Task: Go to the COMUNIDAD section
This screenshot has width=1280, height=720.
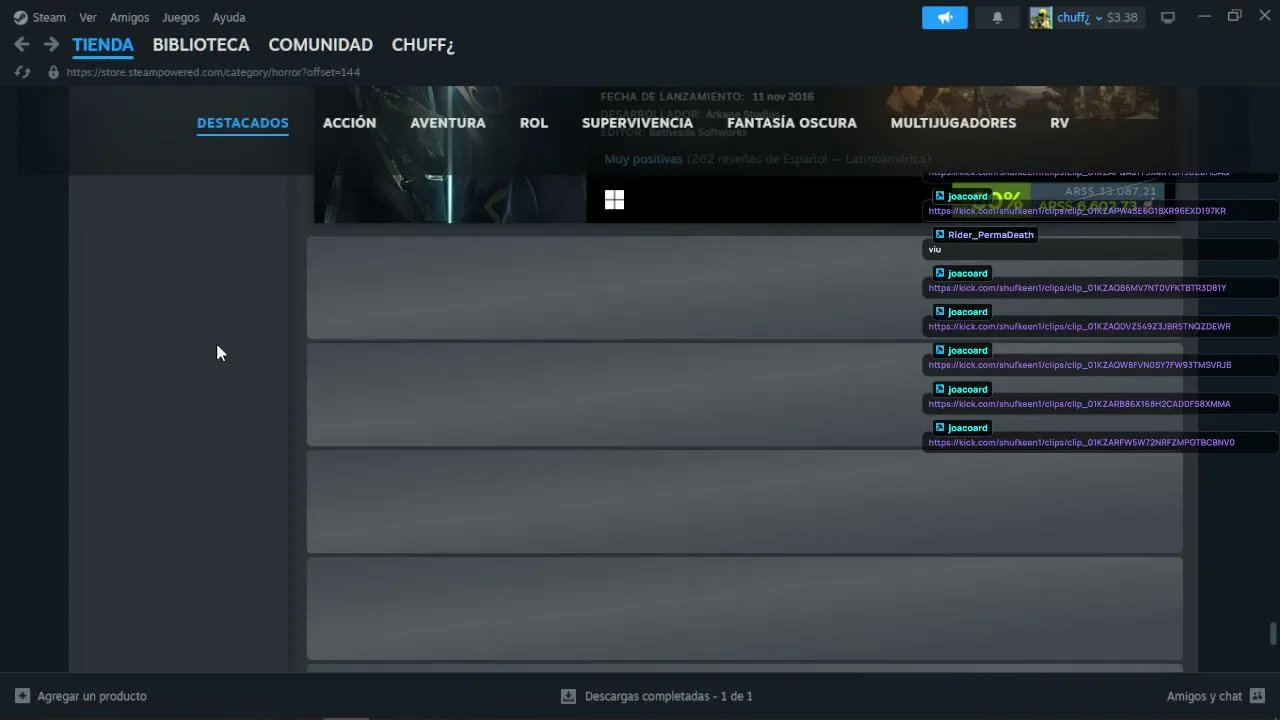Action: click(x=321, y=45)
